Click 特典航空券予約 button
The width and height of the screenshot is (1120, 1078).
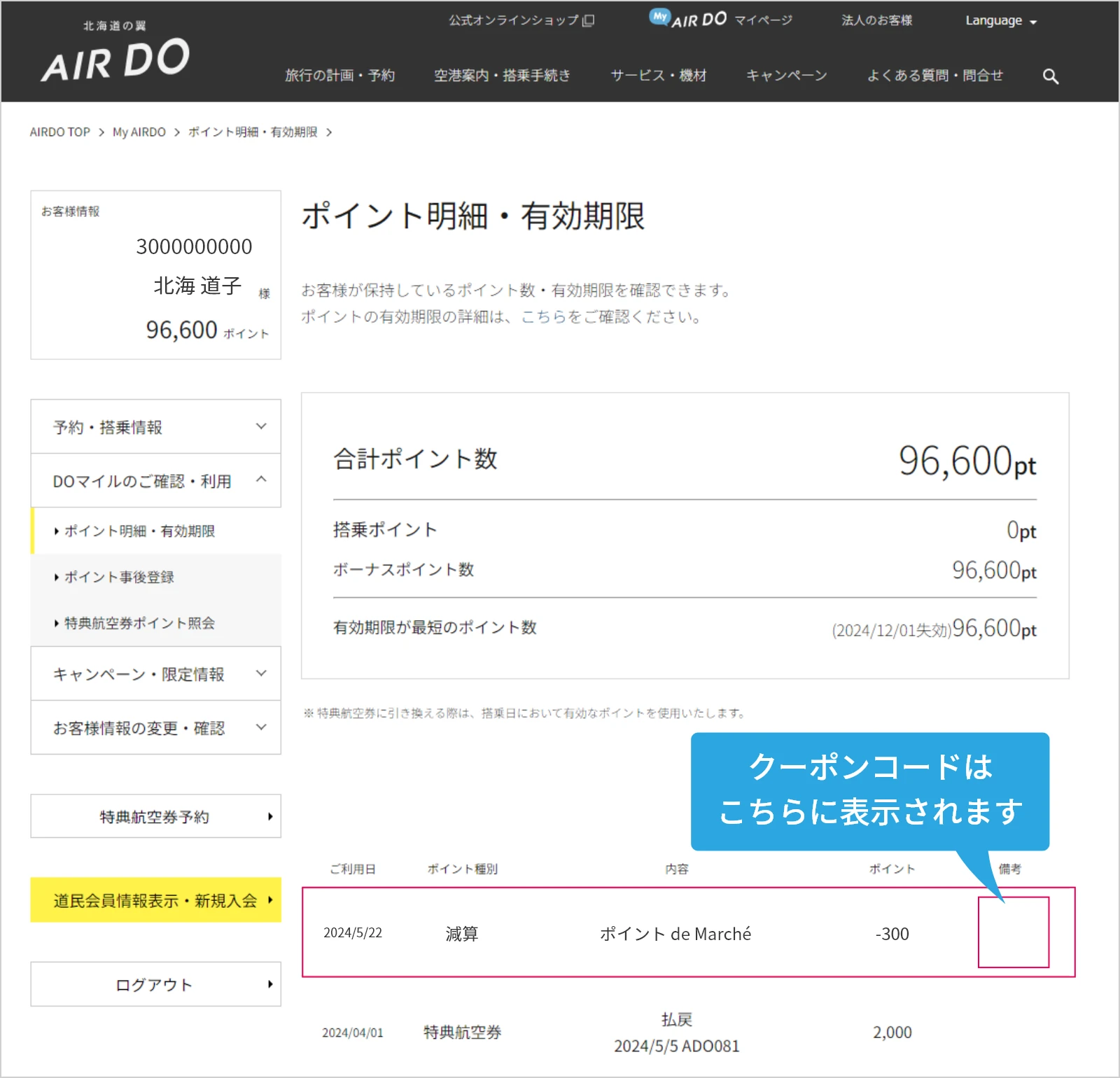pyautogui.click(x=156, y=816)
